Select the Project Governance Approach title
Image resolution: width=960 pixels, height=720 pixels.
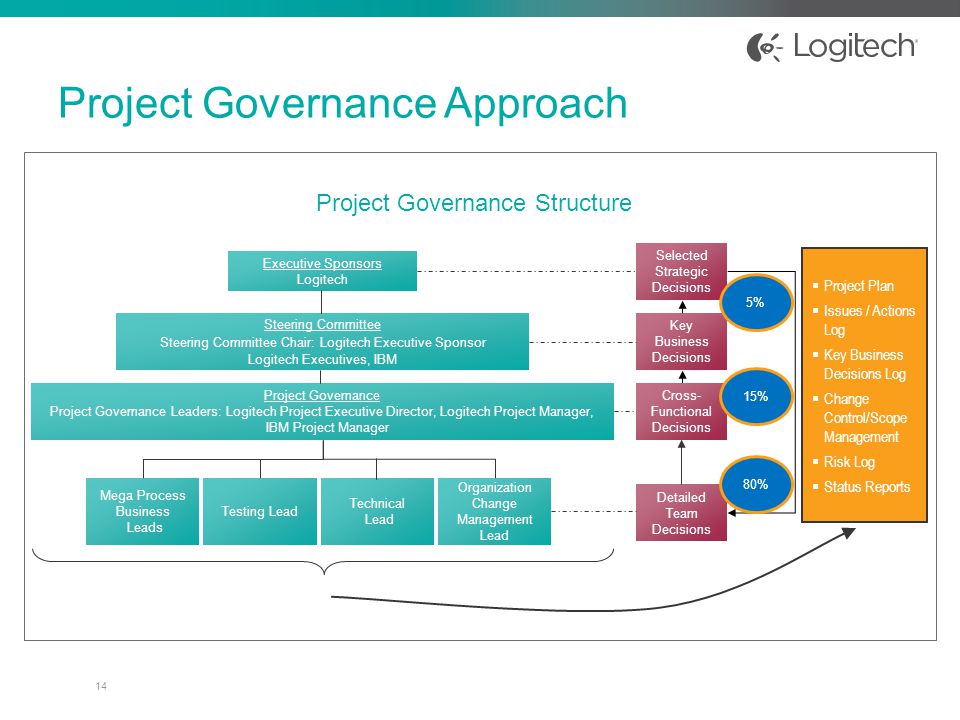coord(343,103)
